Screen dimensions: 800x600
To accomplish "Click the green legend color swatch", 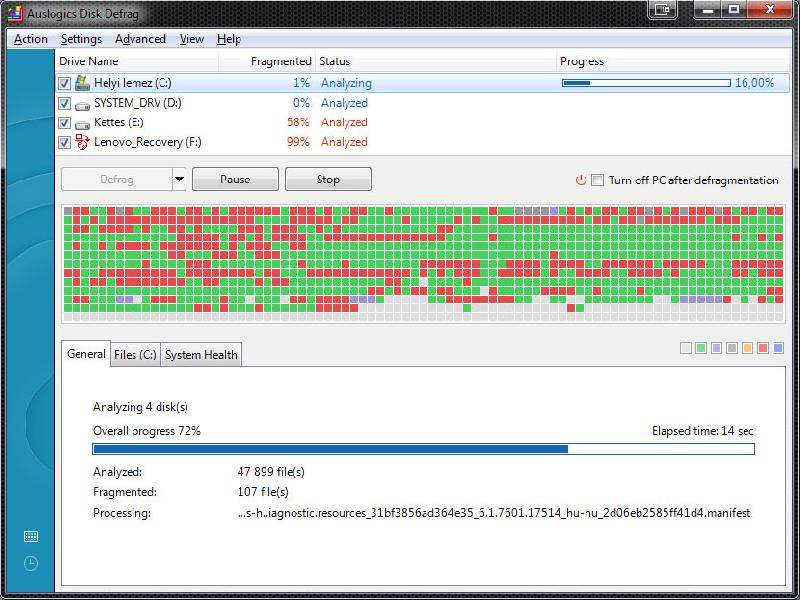I will coord(701,348).
